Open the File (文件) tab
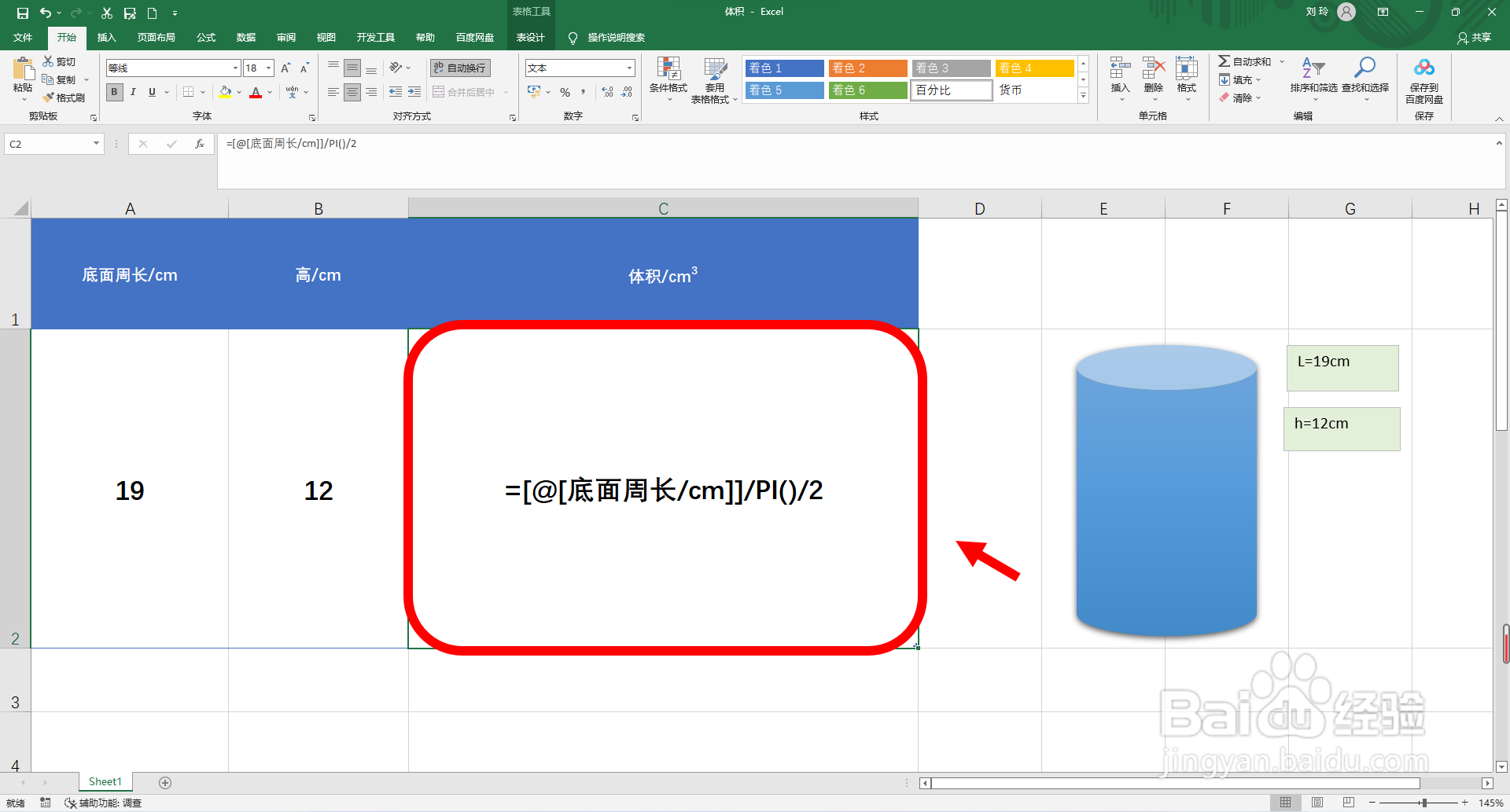The height and width of the screenshot is (812, 1510). pos(23,38)
